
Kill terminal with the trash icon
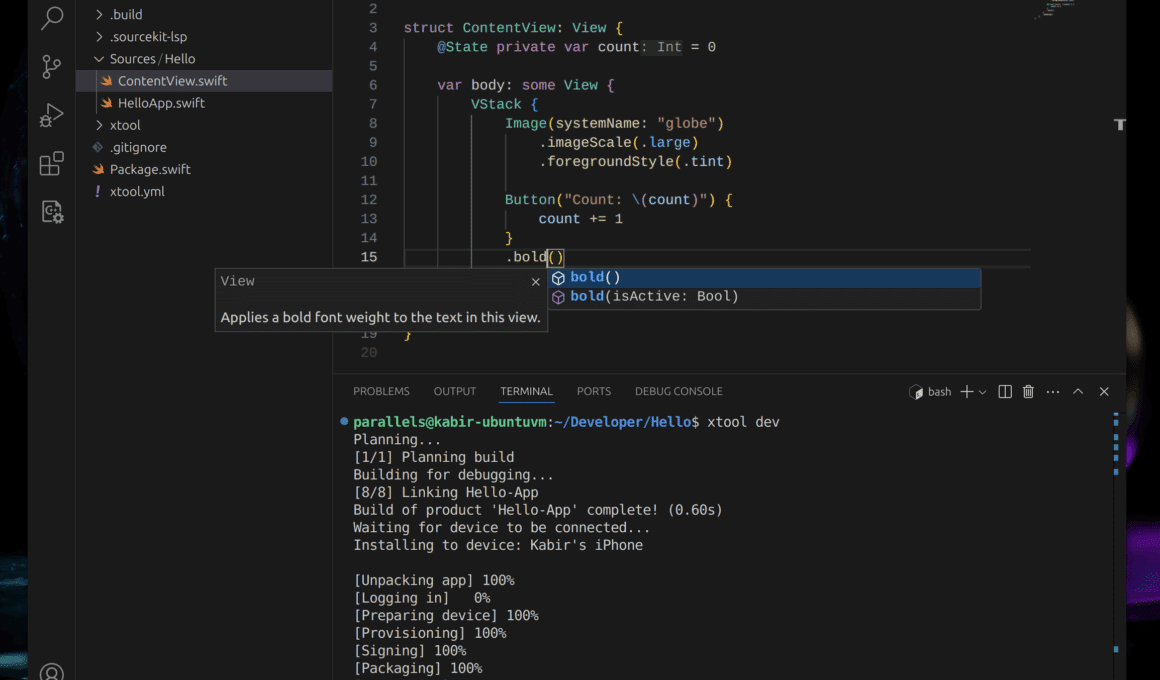tap(1028, 392)
